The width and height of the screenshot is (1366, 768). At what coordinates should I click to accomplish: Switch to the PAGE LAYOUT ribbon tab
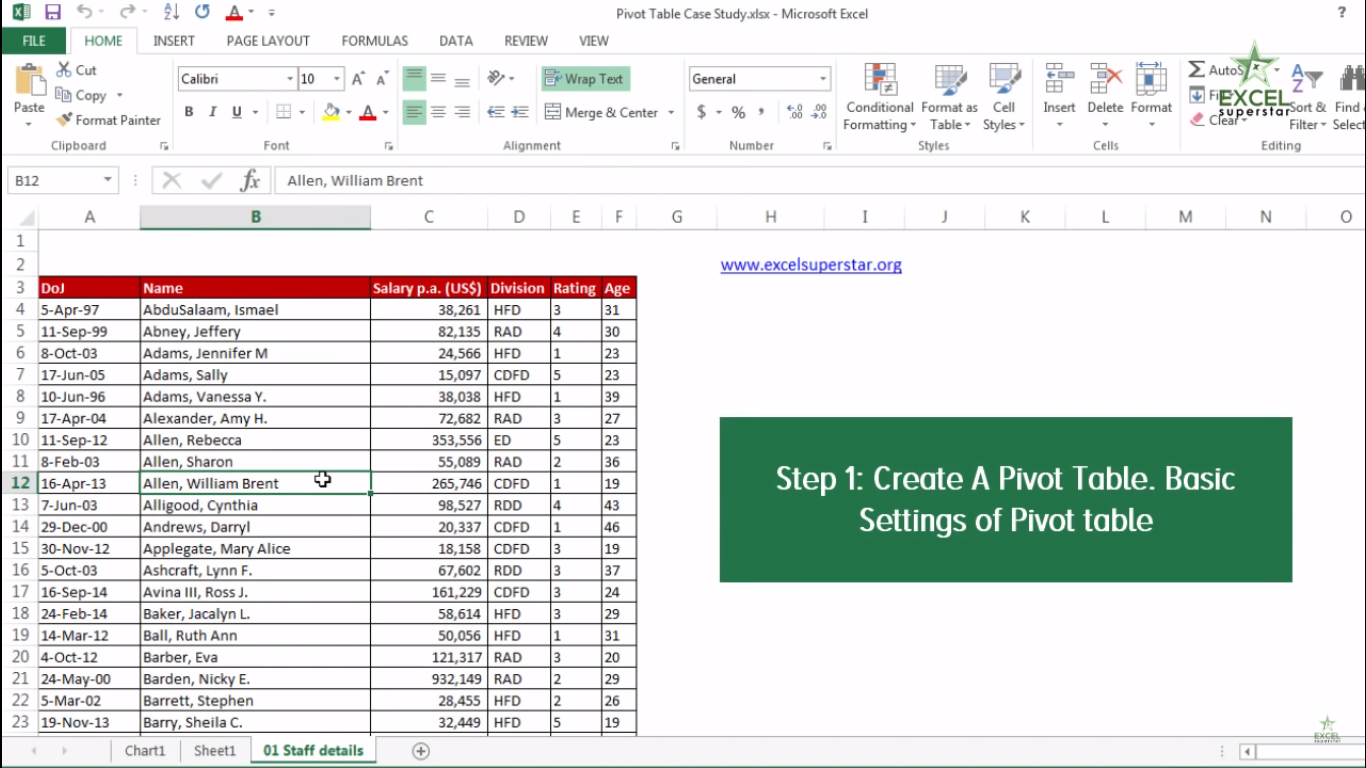coord(268,41)
